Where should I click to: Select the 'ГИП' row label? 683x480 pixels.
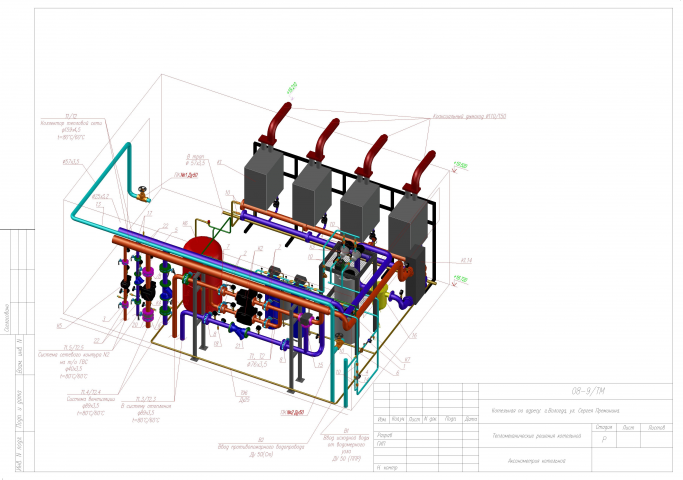click(381, 443)
